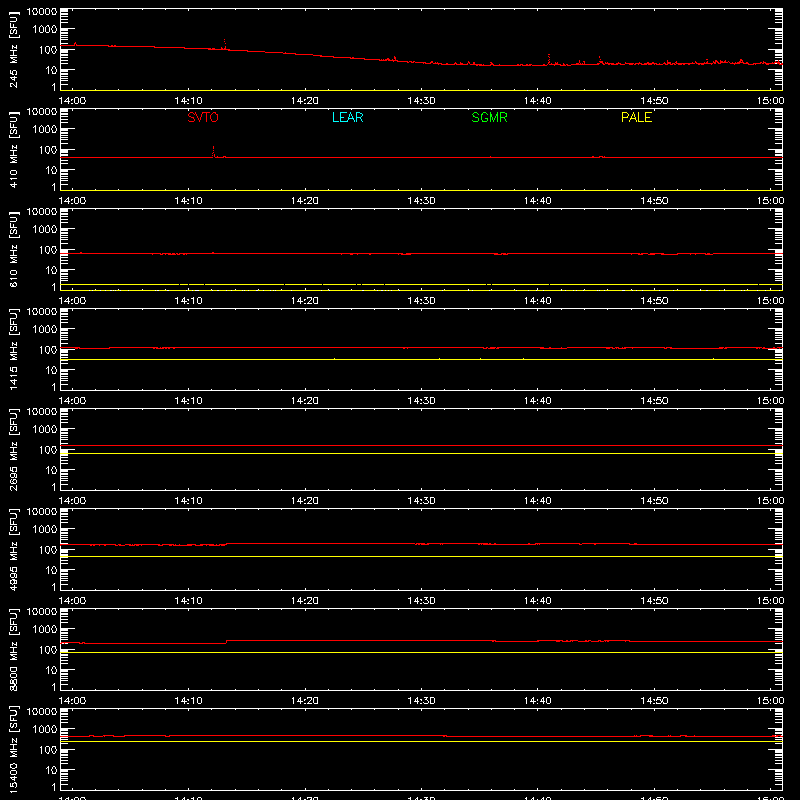The image size is (800, 800).
Task: Click 14:20 tick under the 8800 MHz plot
Action: [x=305, y=701]
